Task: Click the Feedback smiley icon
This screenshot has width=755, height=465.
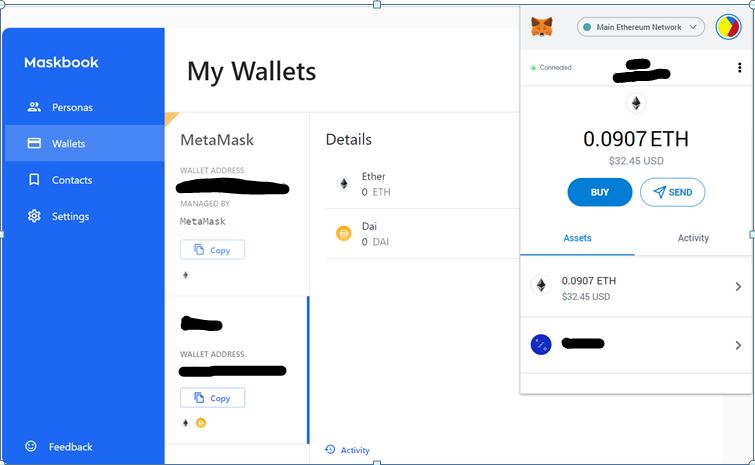Action: [x=31, y=446]
